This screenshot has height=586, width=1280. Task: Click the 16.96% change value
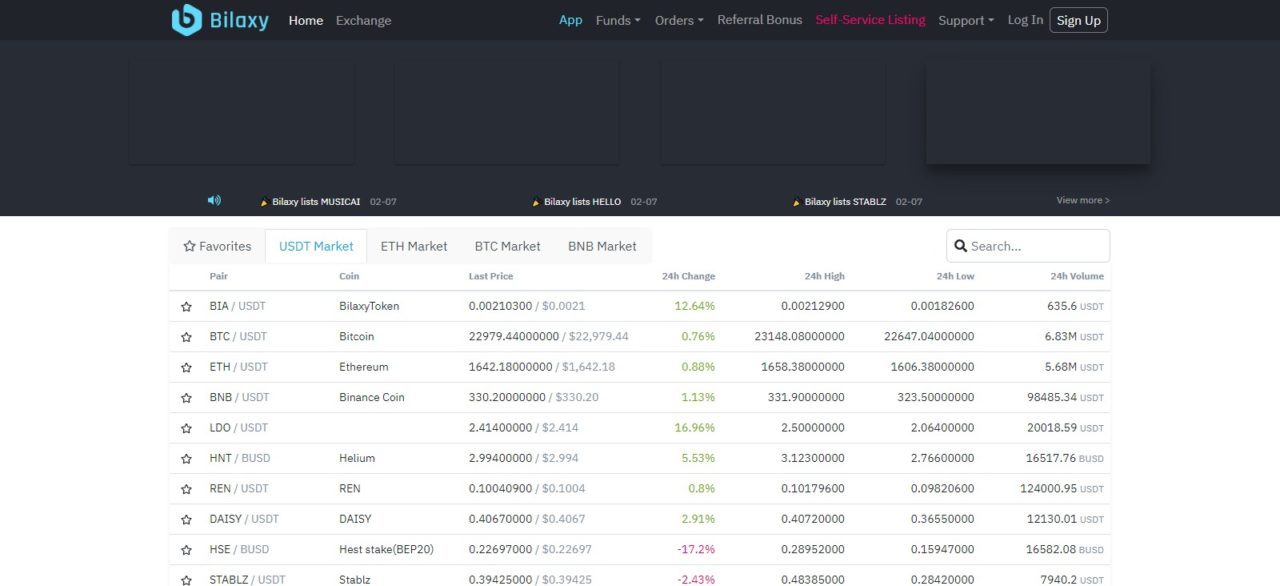[x=695, y=428]
